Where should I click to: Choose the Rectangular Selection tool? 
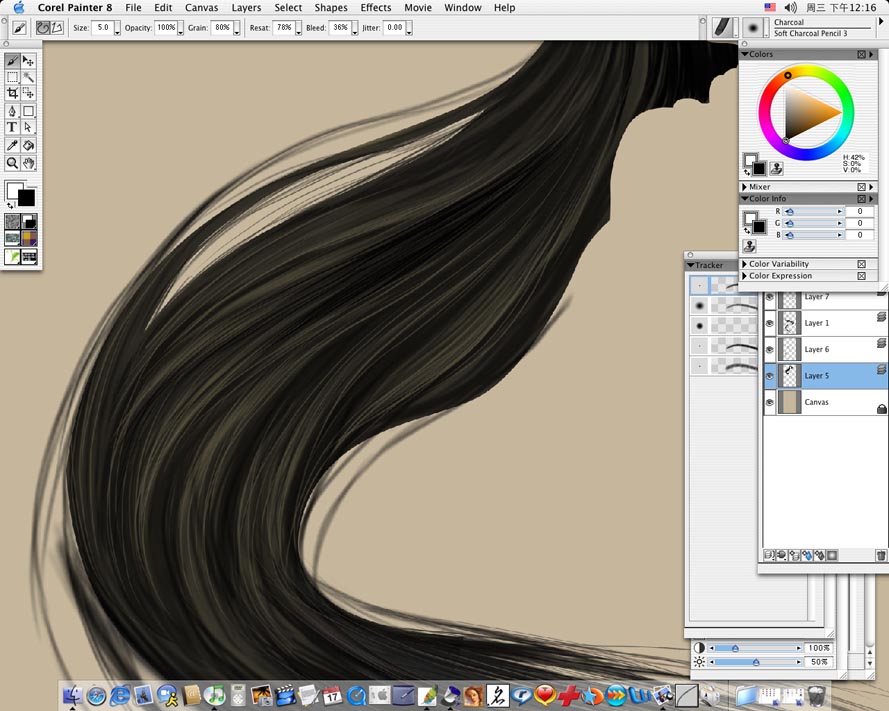[x=12, y=77]
